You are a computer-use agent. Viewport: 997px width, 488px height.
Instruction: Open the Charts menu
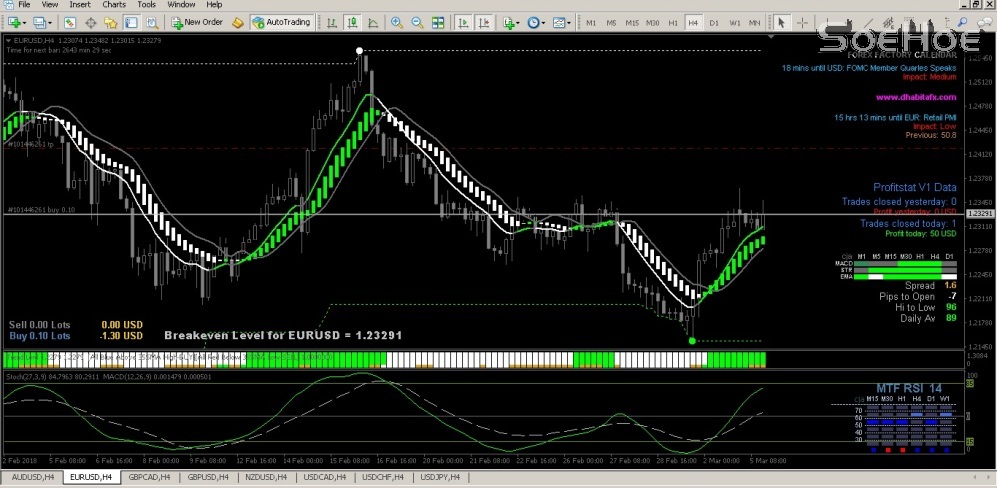pos(114,5)
